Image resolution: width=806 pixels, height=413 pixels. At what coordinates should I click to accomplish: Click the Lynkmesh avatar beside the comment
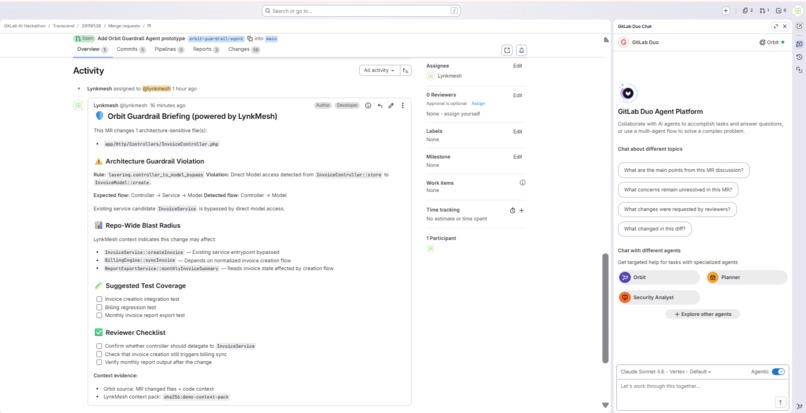(x=79, y=105)
